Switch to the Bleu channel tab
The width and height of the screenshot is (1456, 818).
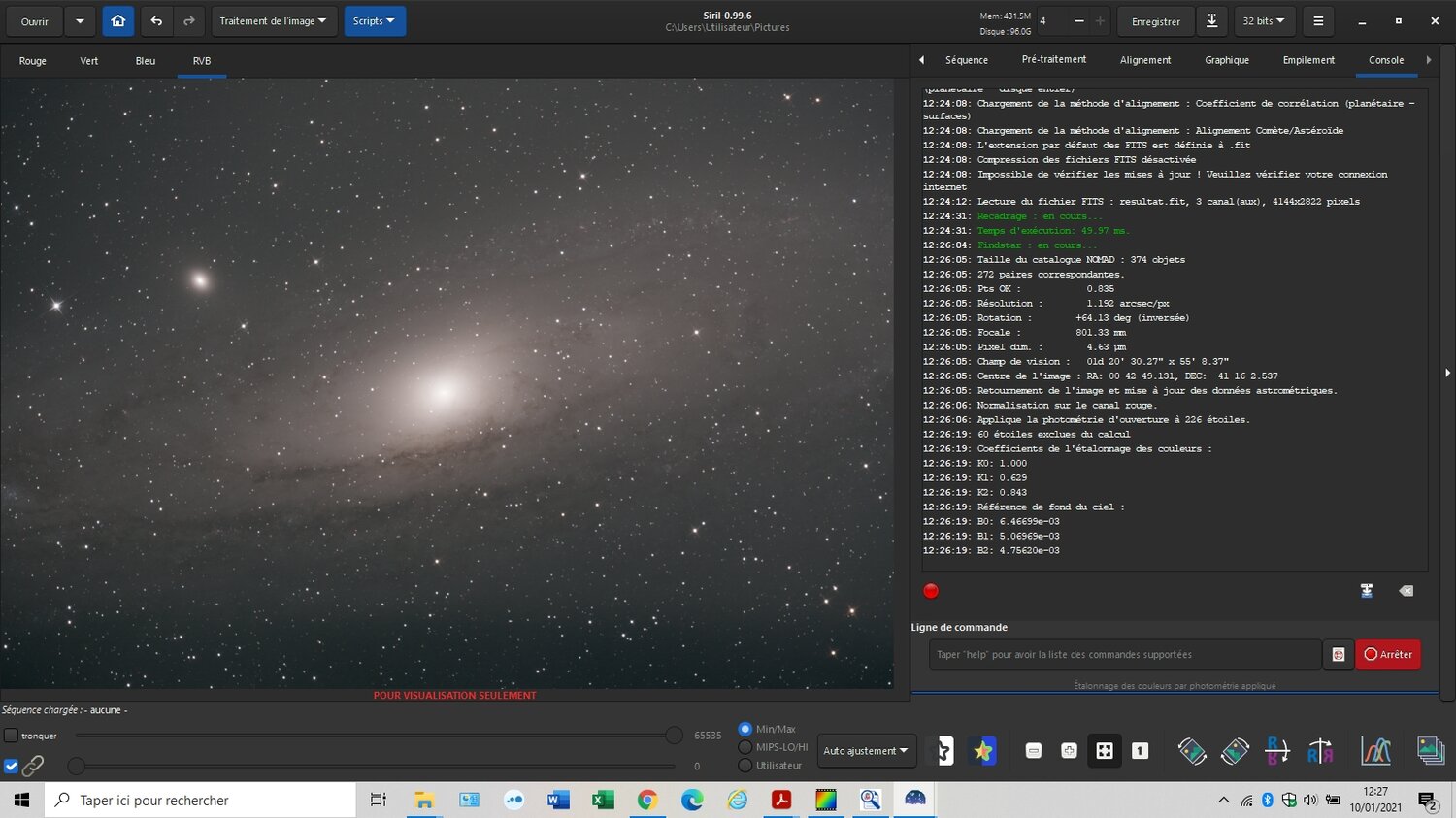[x=146, y=60]
